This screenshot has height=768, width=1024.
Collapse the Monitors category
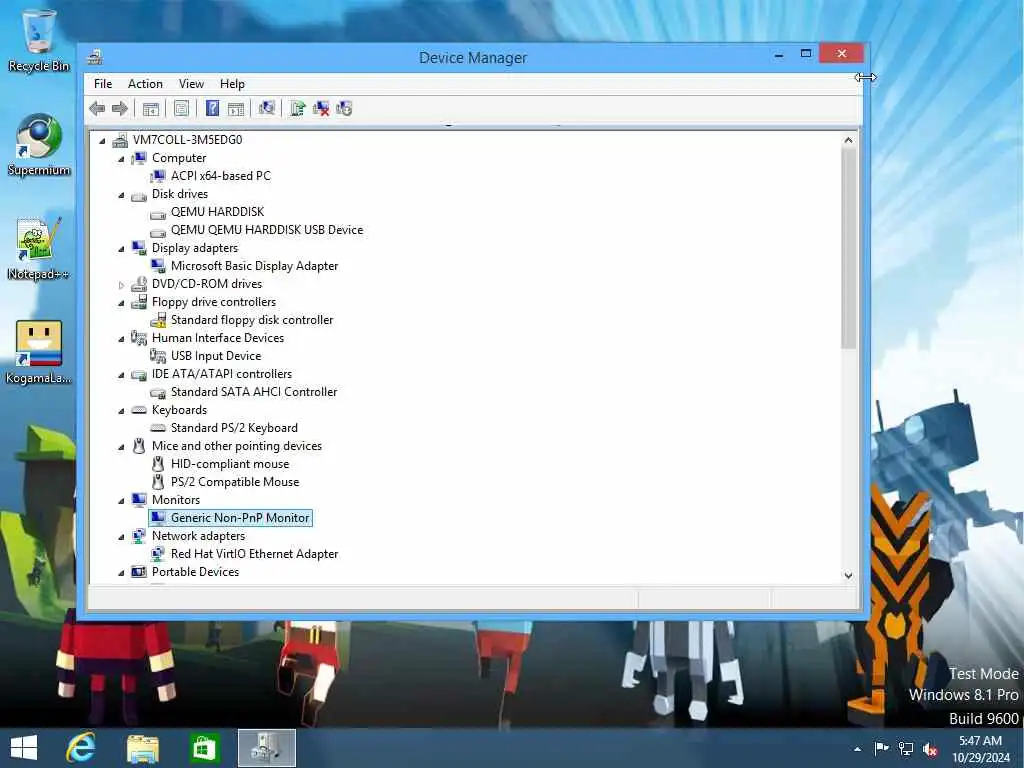click(121, 501)
